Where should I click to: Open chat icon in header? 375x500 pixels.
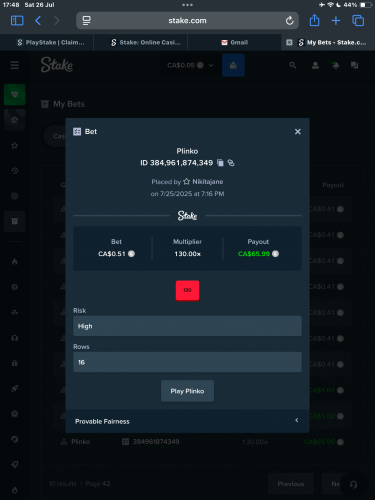click(354, 65)
